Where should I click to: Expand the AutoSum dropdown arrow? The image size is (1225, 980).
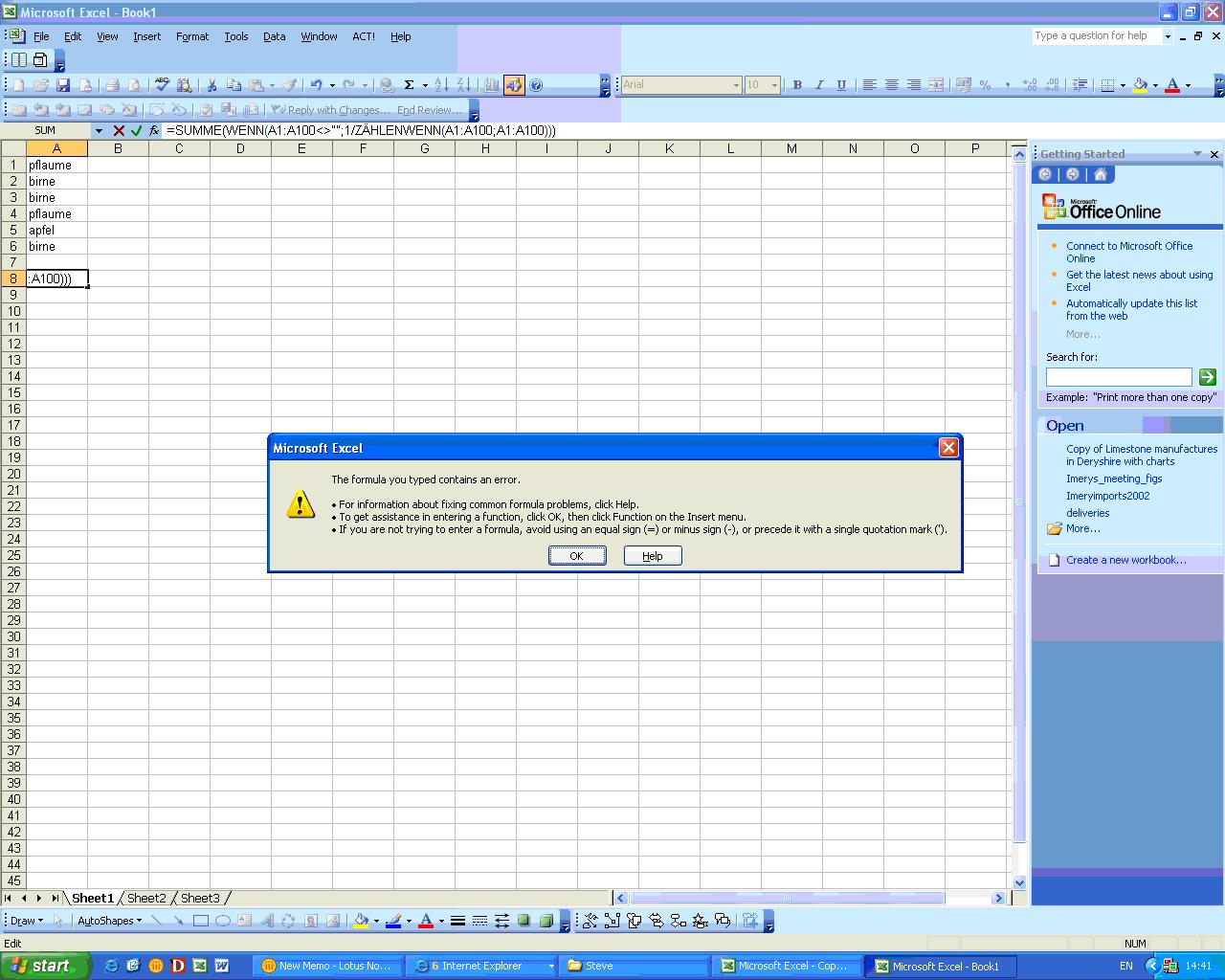[425, 85]
